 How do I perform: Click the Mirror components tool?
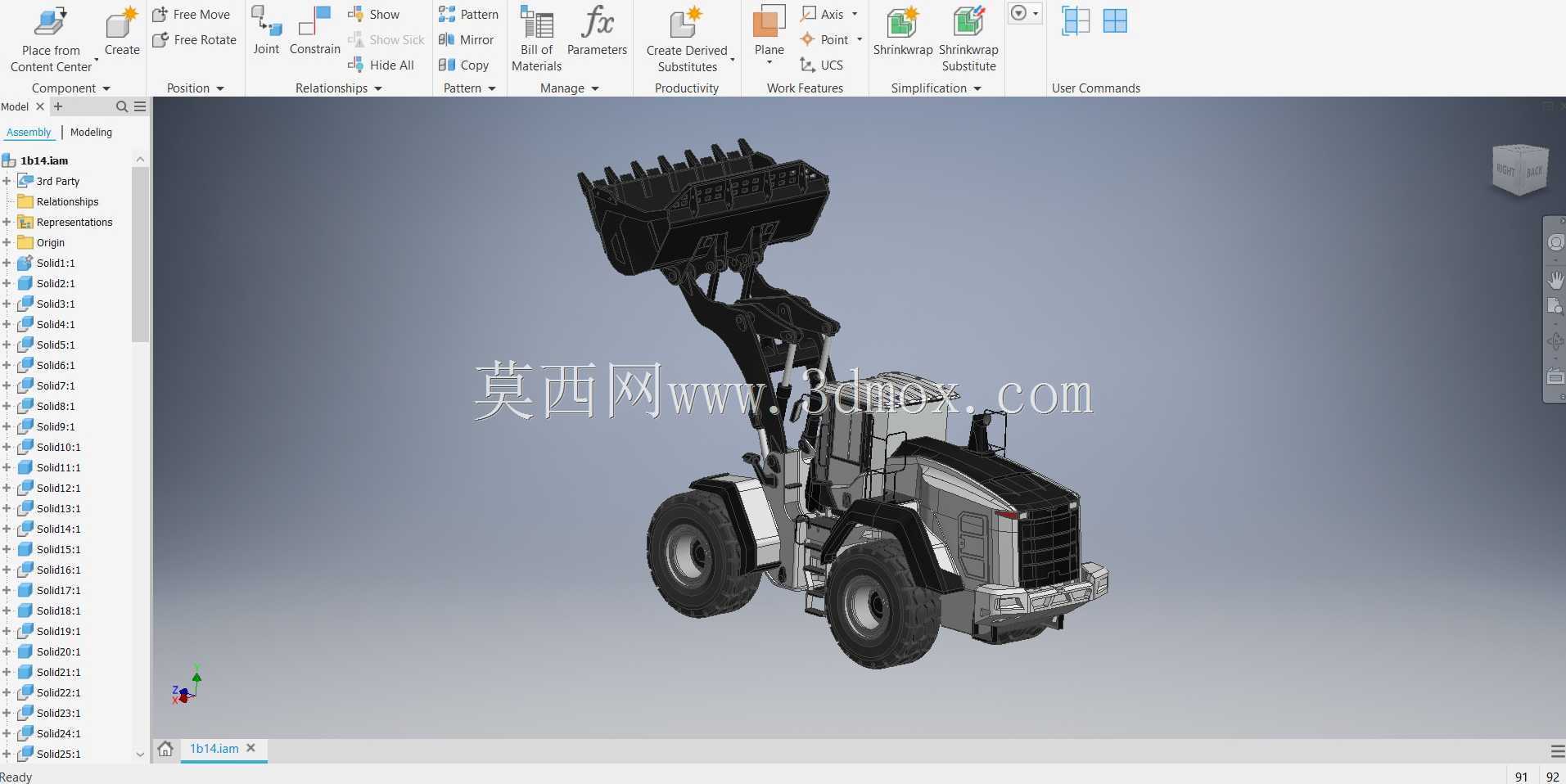466,39
